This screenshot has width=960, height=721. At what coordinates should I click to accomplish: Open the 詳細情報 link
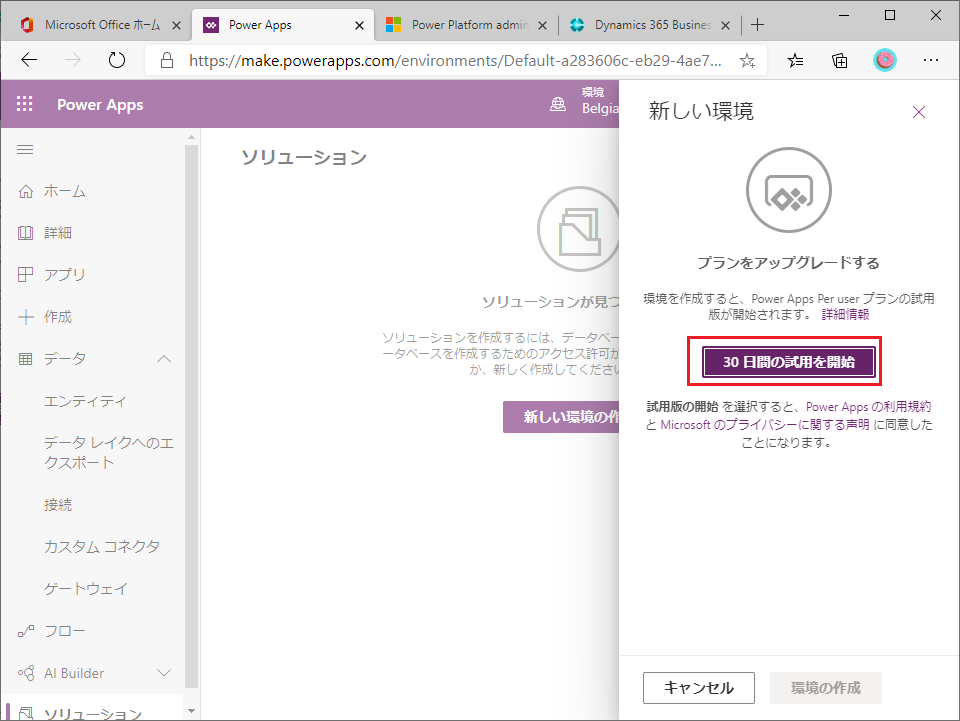tap(845, 315)
